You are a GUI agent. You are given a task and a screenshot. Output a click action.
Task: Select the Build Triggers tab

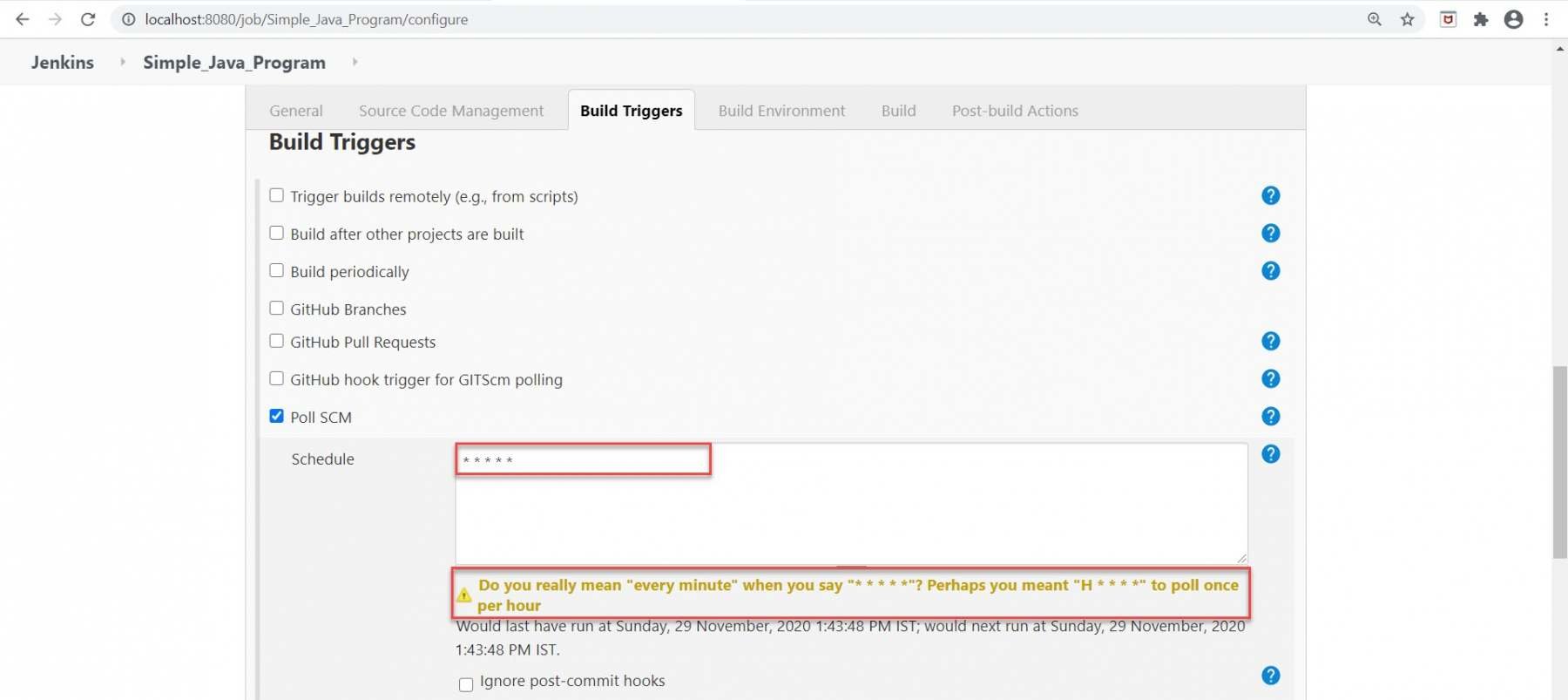(632, 111)
